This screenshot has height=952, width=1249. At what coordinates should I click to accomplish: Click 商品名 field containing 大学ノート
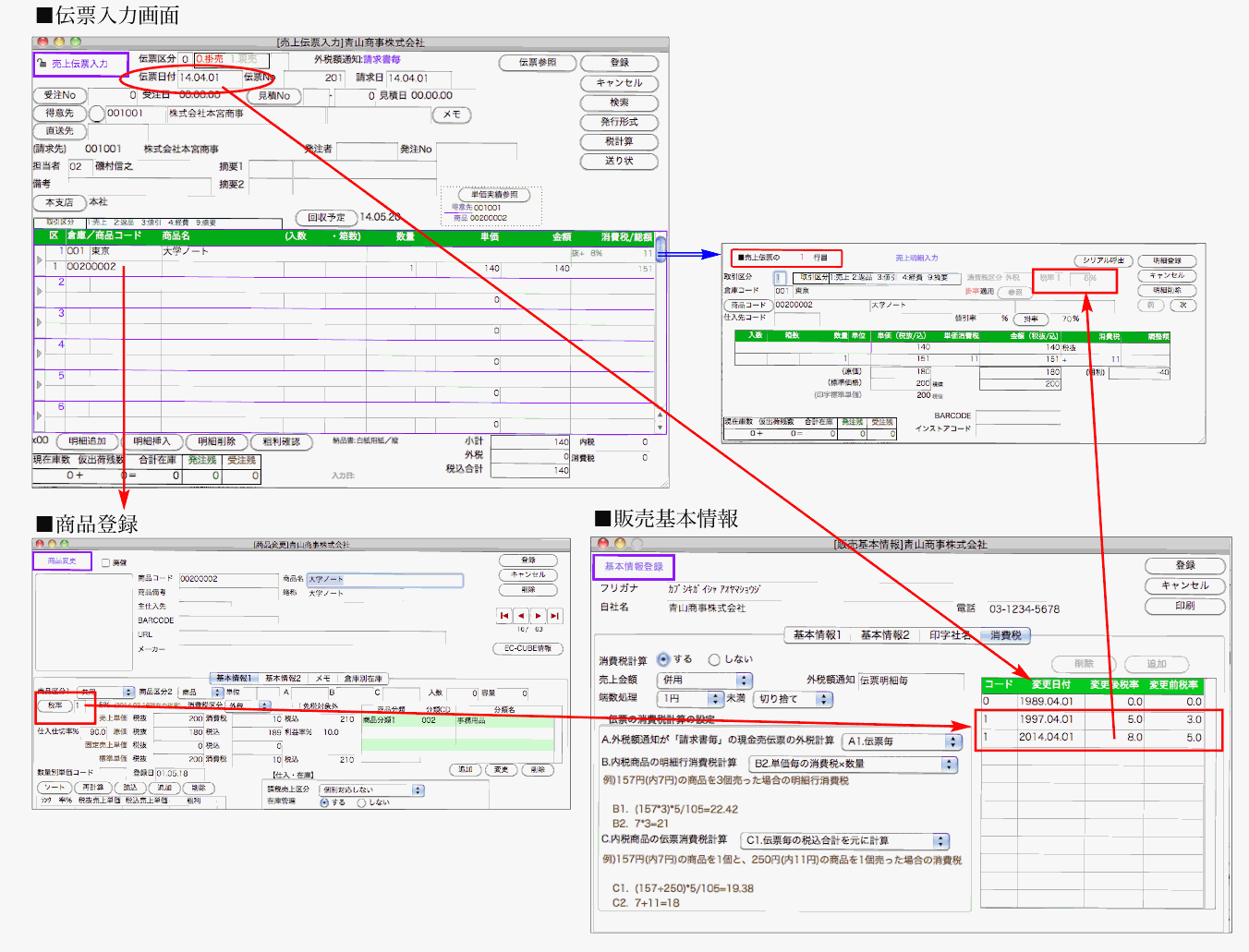385,580
